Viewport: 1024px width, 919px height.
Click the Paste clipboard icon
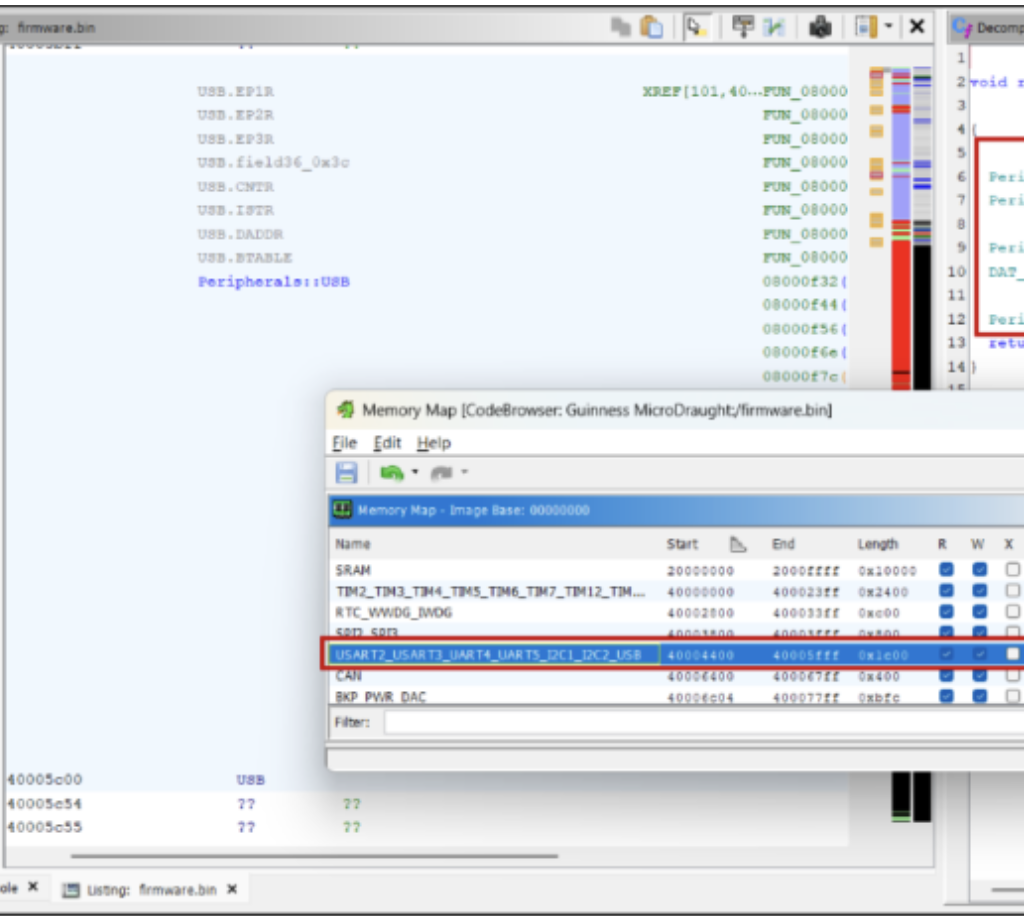[x=651, y=28]
